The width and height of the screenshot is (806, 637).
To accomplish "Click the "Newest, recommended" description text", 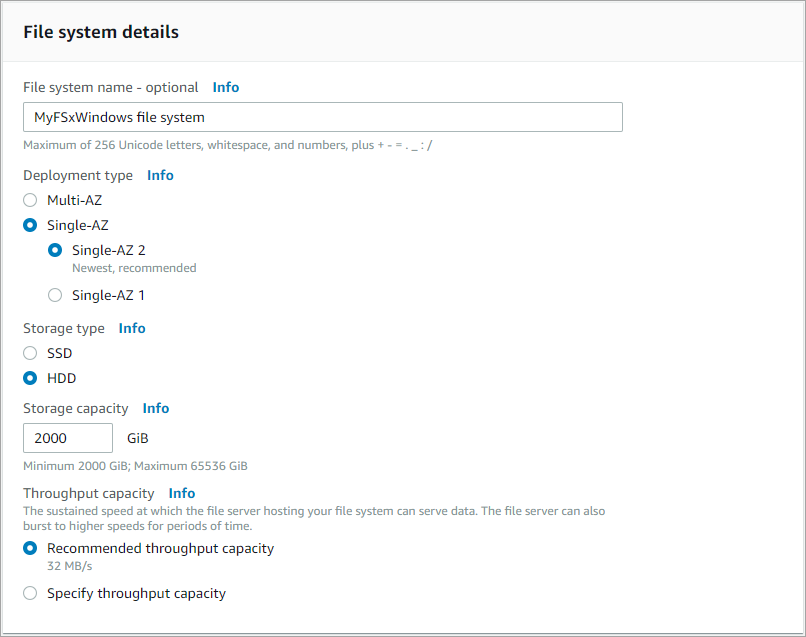I will [x=134, y=268].
